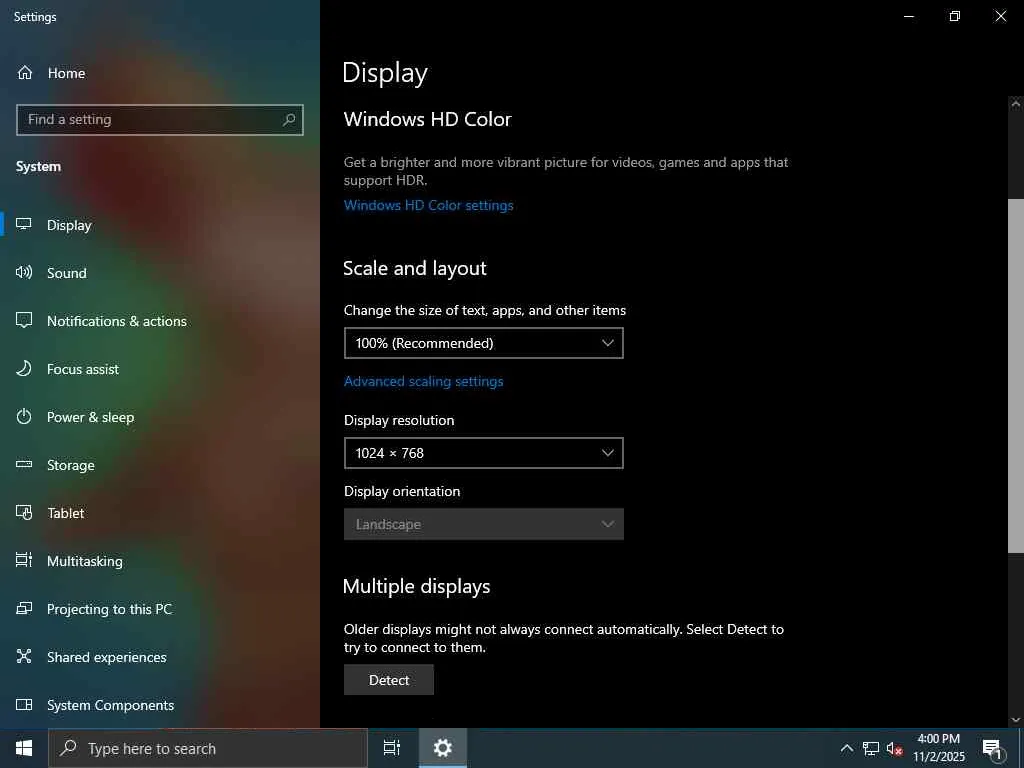
Task: Open network status tray icon
Action: pyautogui.click(x=871, y=748)
